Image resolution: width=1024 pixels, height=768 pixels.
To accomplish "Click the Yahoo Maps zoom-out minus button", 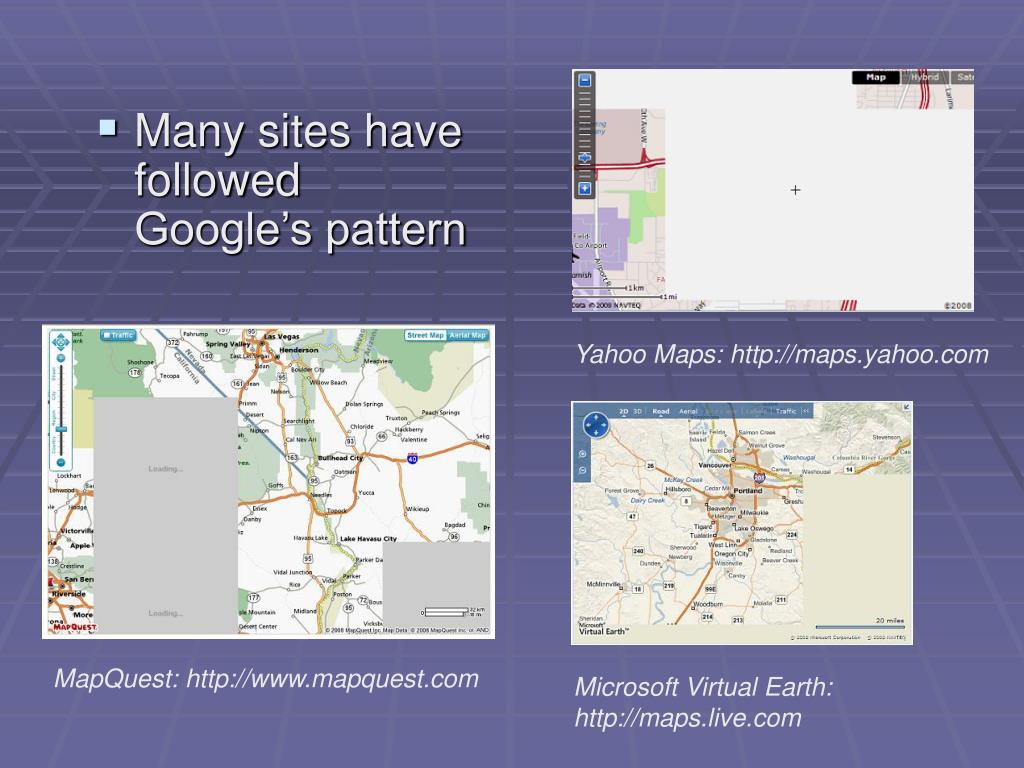I will coord(584,80).
